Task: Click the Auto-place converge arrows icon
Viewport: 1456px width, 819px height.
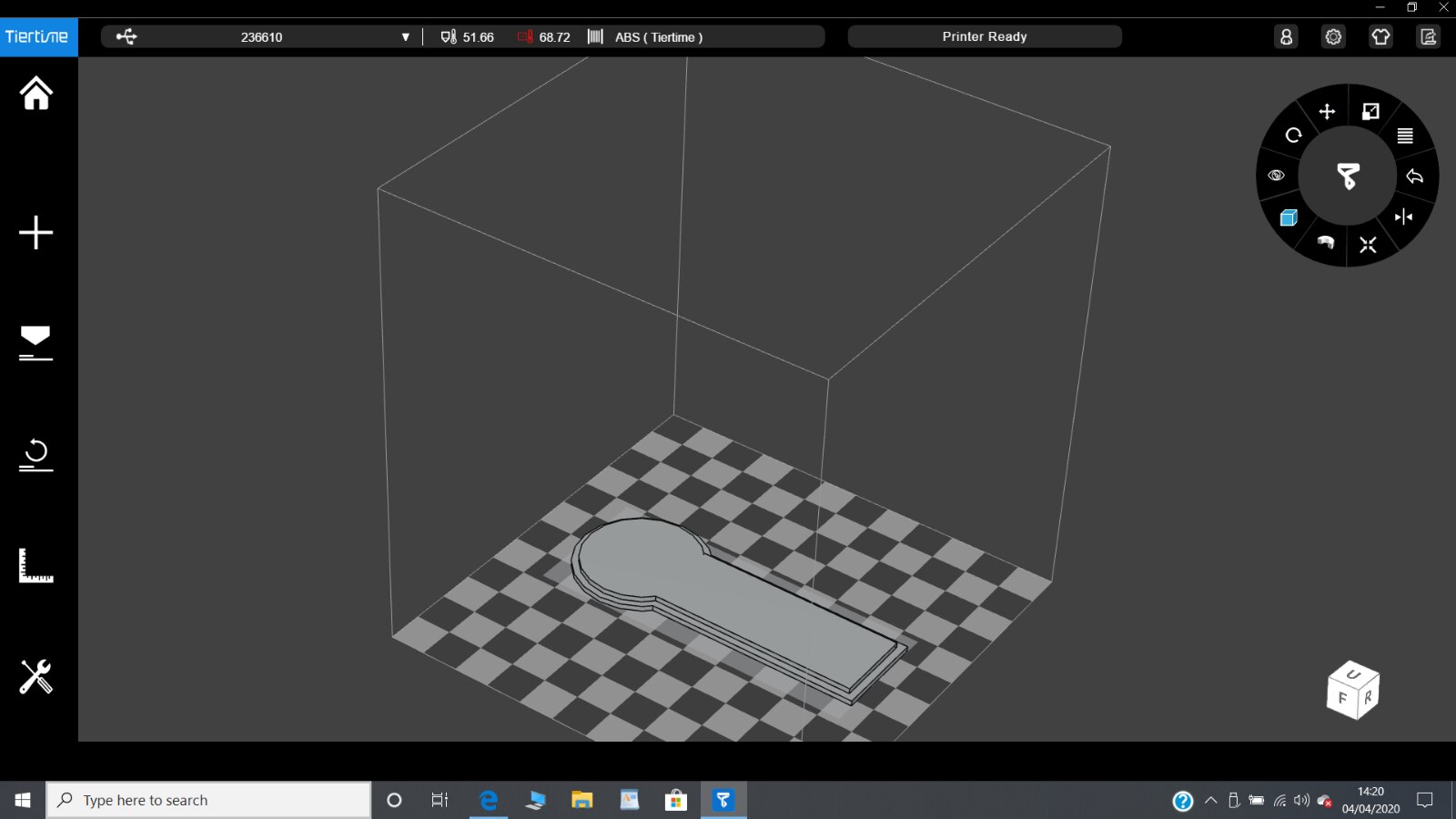Action: [x=1368, y=245]
